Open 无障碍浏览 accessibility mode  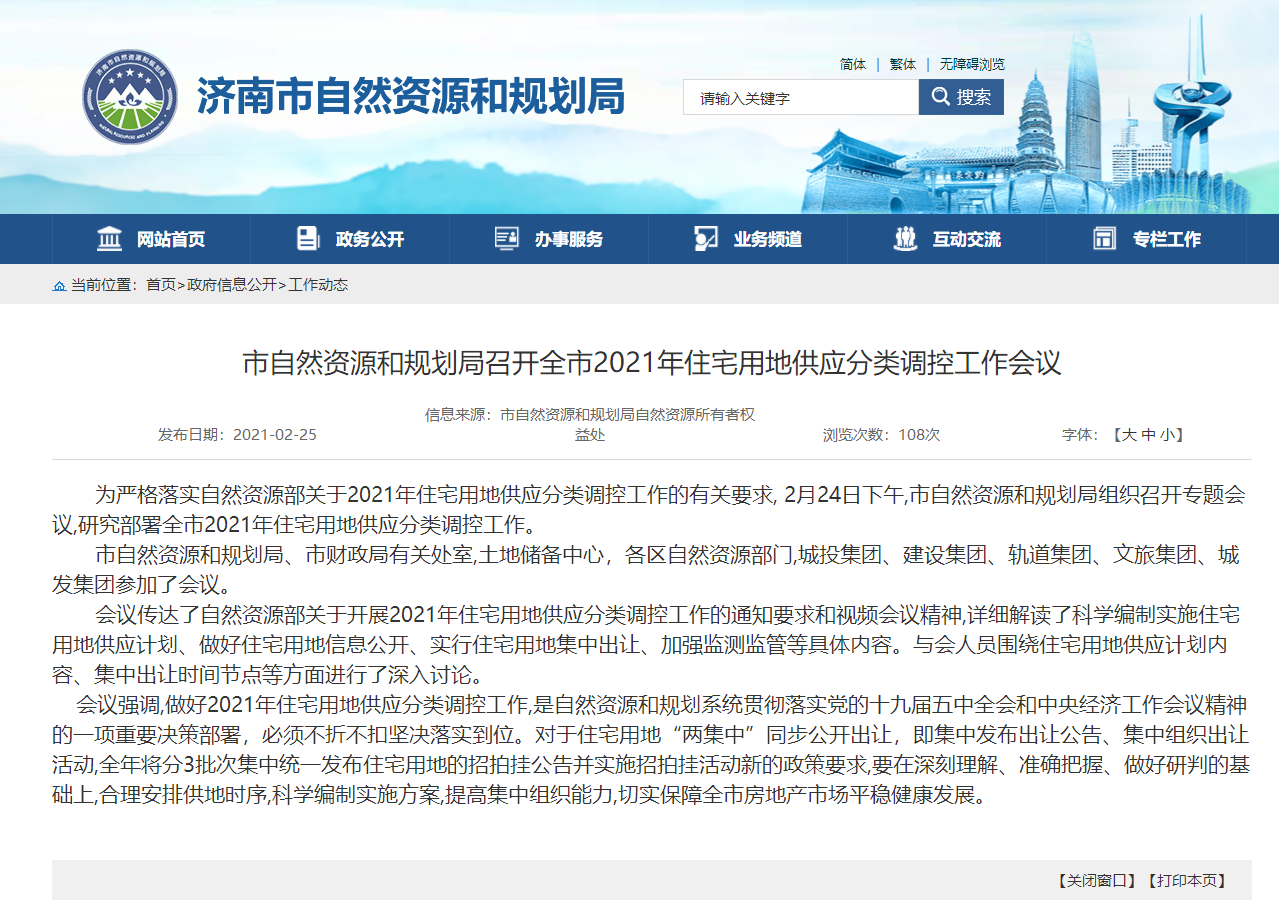coord(972,64)
